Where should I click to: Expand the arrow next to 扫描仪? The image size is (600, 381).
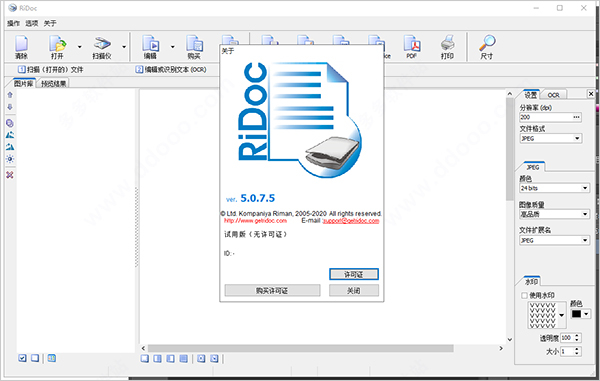pyautogui.click(x=124, y=47)
